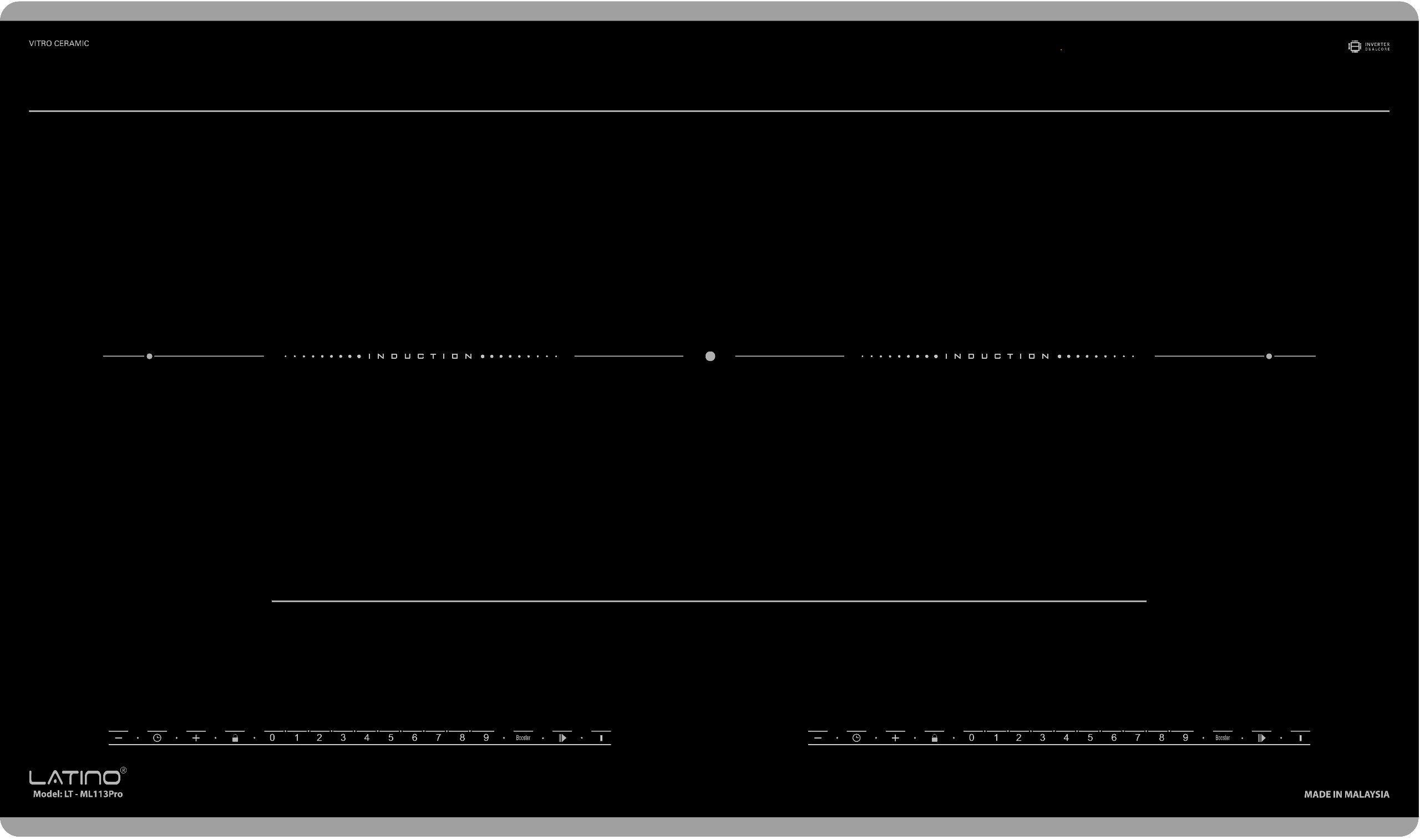
Task: Set left zone power level to 9
Action: (x=486, y=738)
